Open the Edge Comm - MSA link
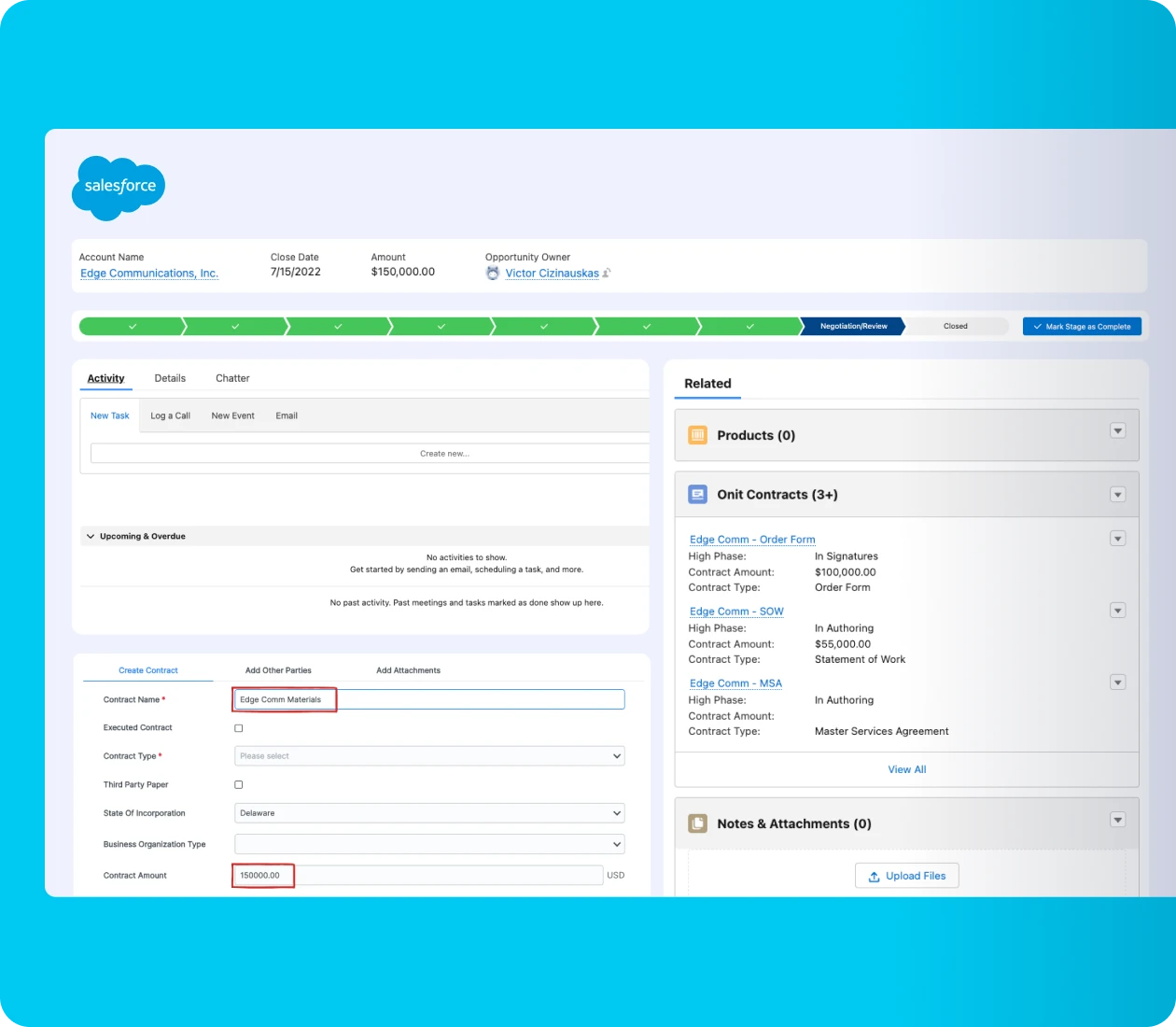 click(735, 683)
